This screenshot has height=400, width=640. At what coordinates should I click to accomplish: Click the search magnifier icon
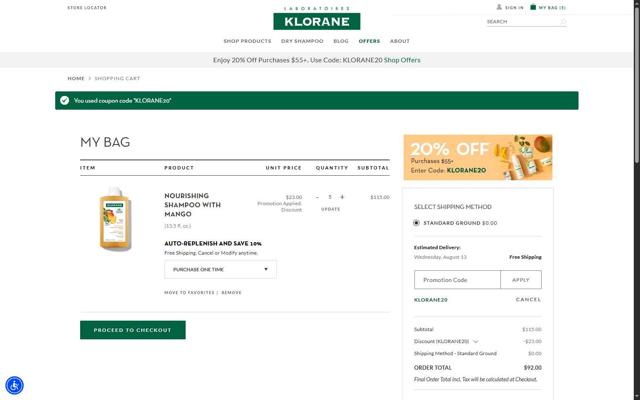(x=563, y=22)
